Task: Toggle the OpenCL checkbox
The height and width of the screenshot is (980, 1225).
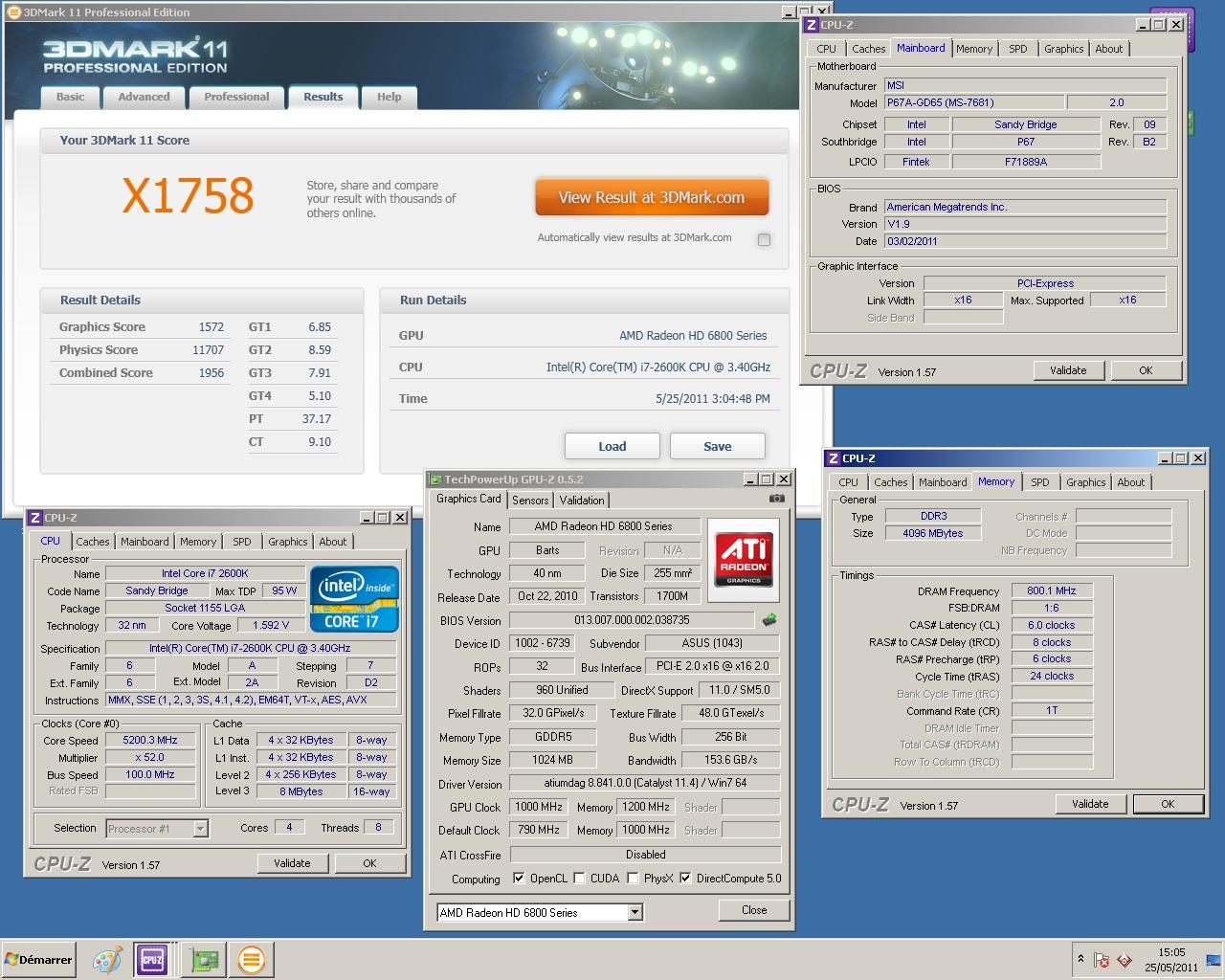Action: 519,878
